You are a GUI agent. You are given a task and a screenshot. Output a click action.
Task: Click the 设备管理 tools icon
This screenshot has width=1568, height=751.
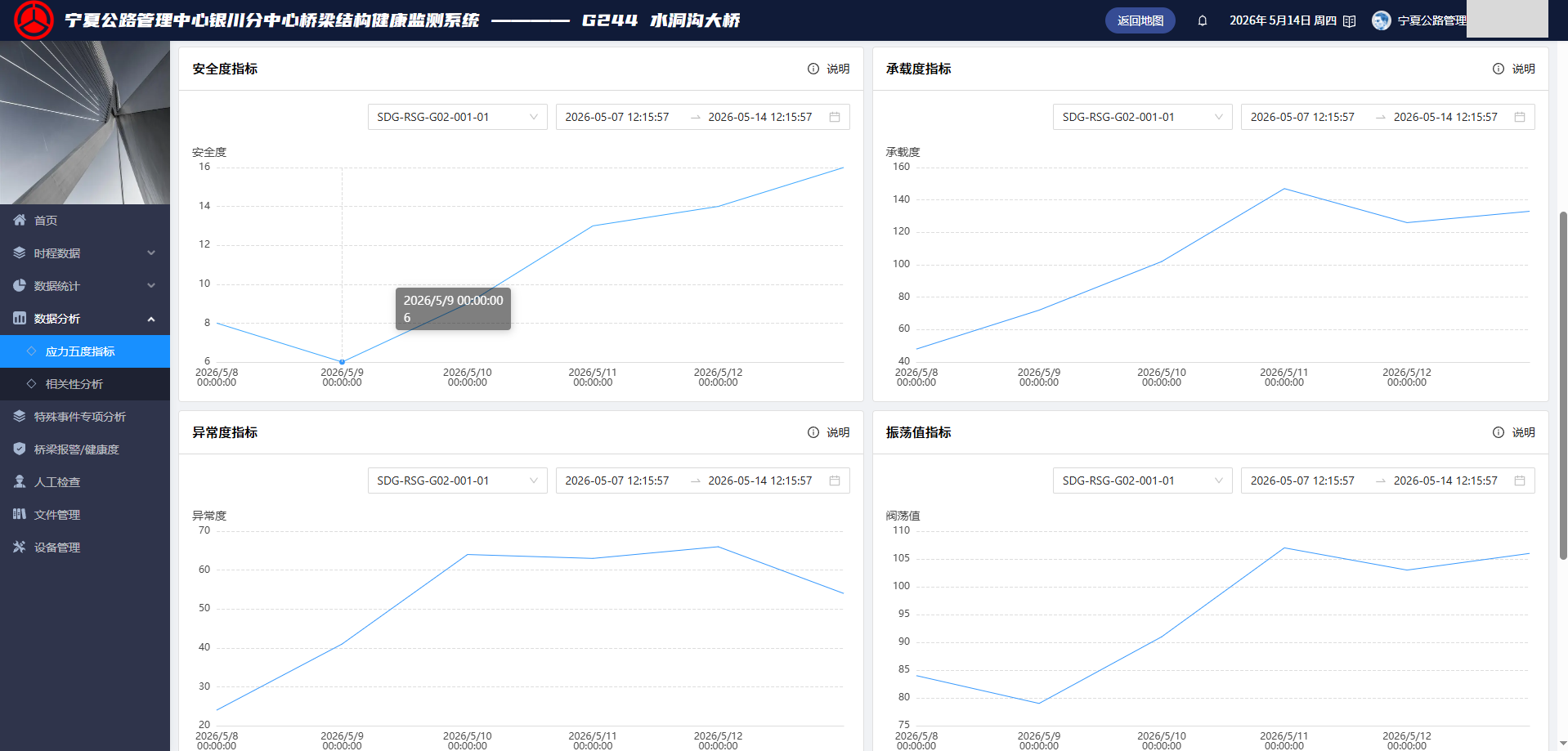pos(20,547)
